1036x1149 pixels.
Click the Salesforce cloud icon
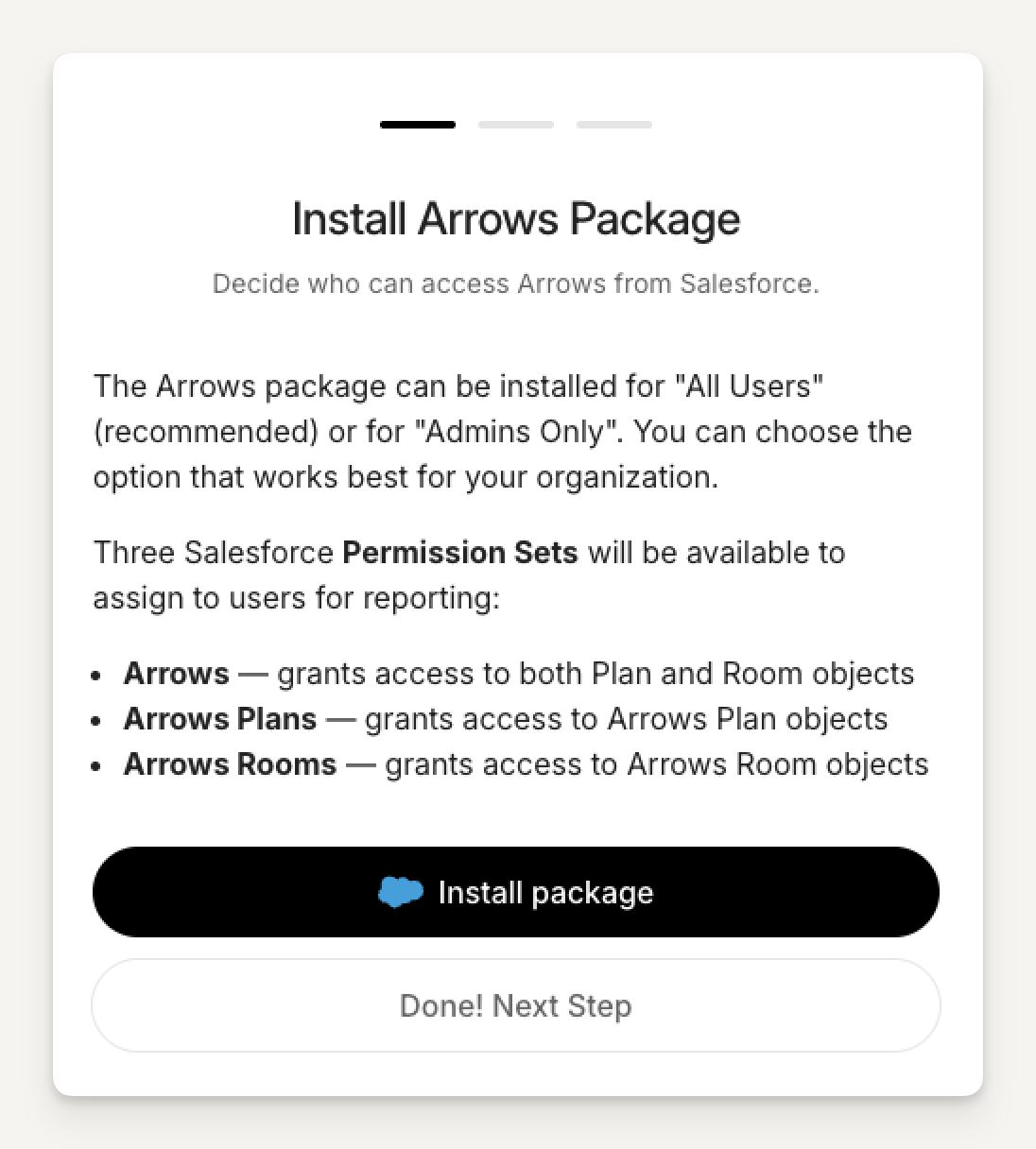click(x=400, y=892)
